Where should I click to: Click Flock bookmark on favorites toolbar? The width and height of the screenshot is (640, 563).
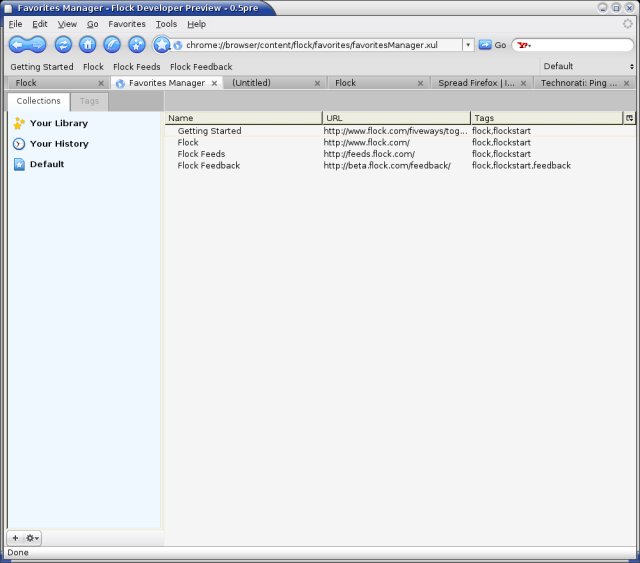[93, 67]
